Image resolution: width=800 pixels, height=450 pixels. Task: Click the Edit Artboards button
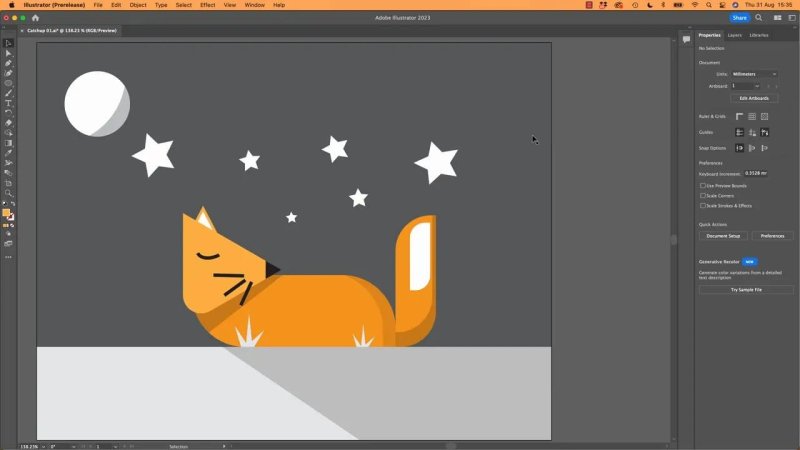point(754,98)
